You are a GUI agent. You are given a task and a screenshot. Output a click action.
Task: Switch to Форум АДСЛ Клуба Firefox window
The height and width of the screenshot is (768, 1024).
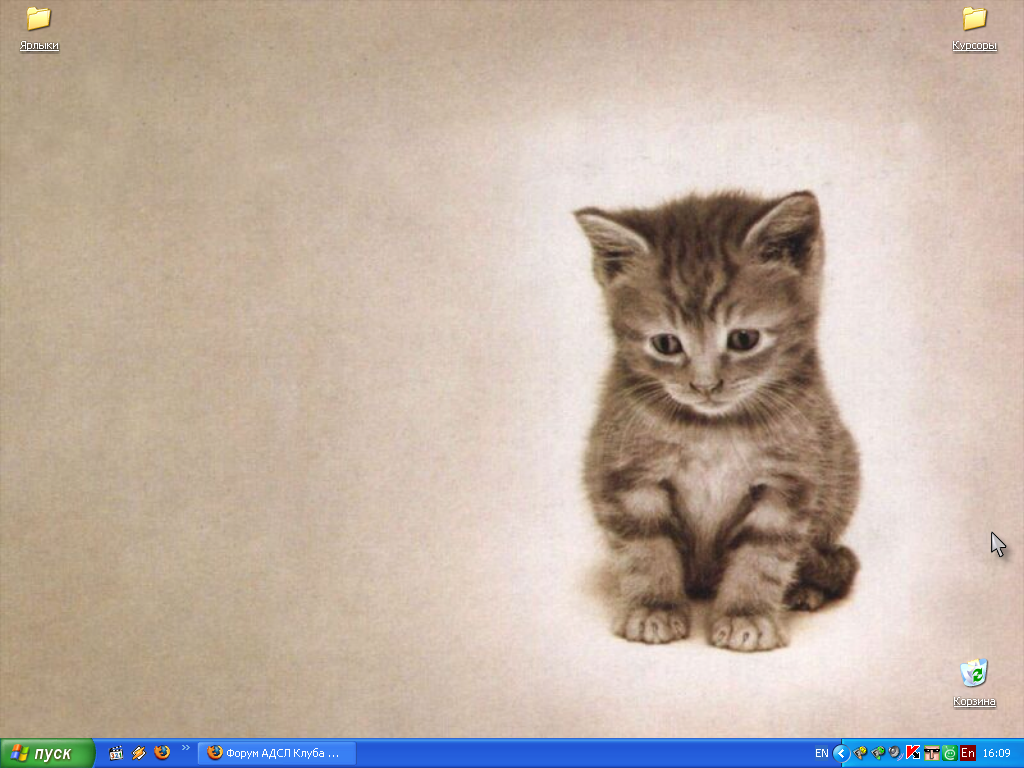(x=277, y=753)
